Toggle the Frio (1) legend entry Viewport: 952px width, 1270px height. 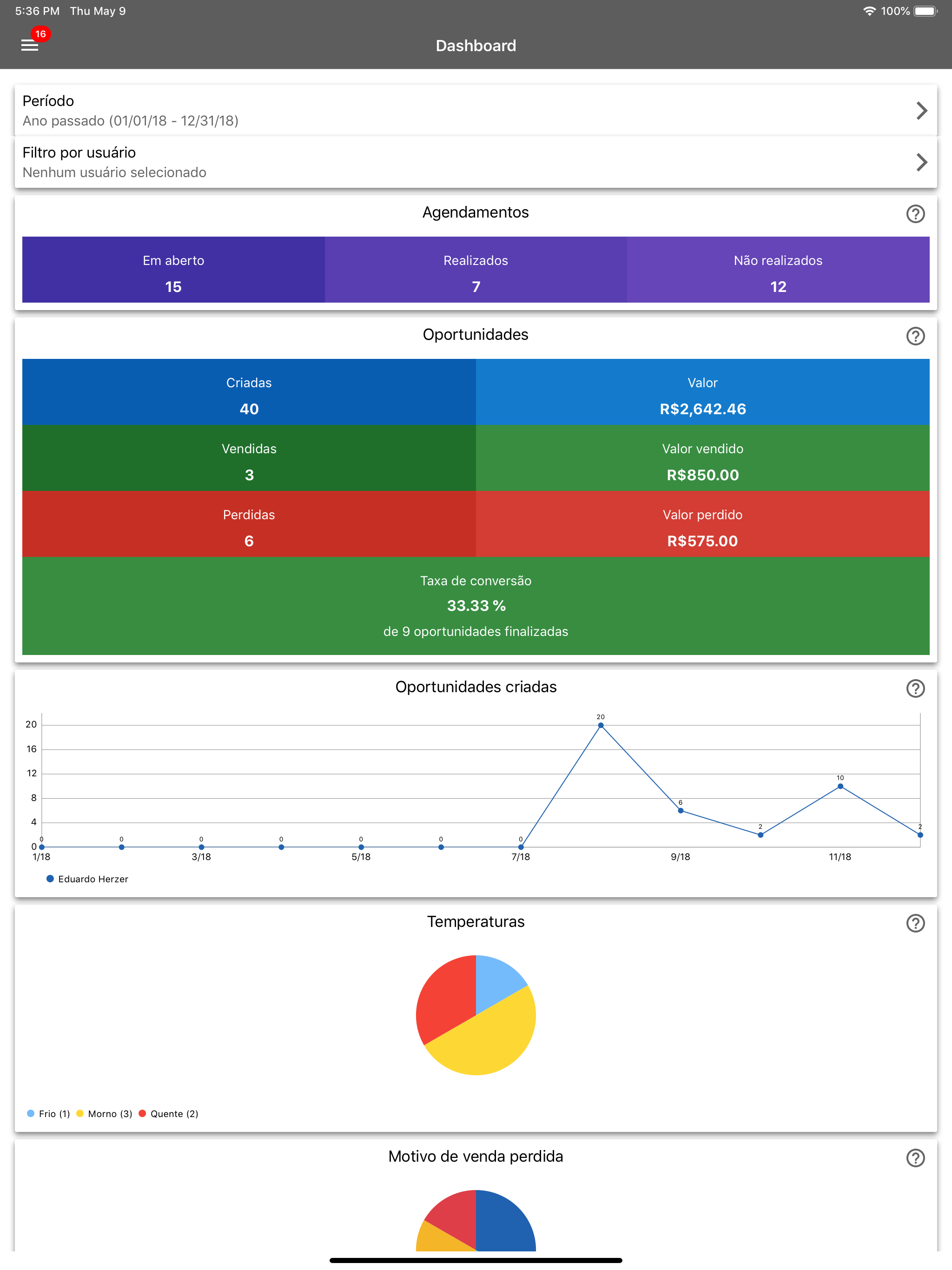(48, 1113)
